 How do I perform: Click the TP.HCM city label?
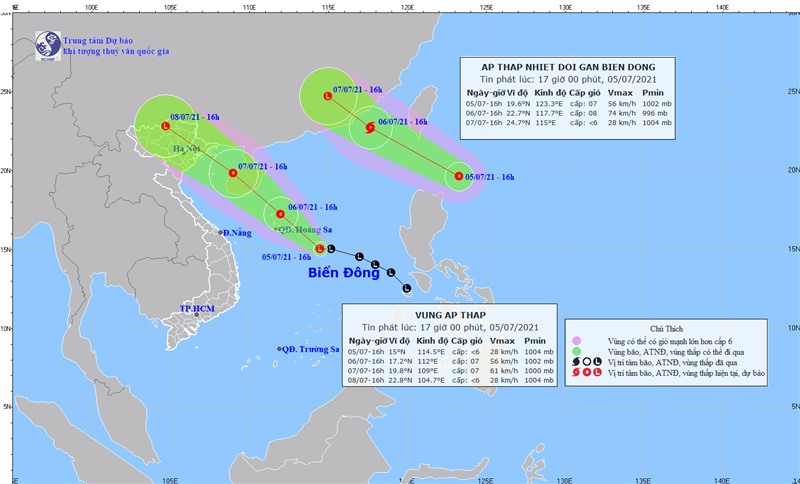[x=197, y=309]
